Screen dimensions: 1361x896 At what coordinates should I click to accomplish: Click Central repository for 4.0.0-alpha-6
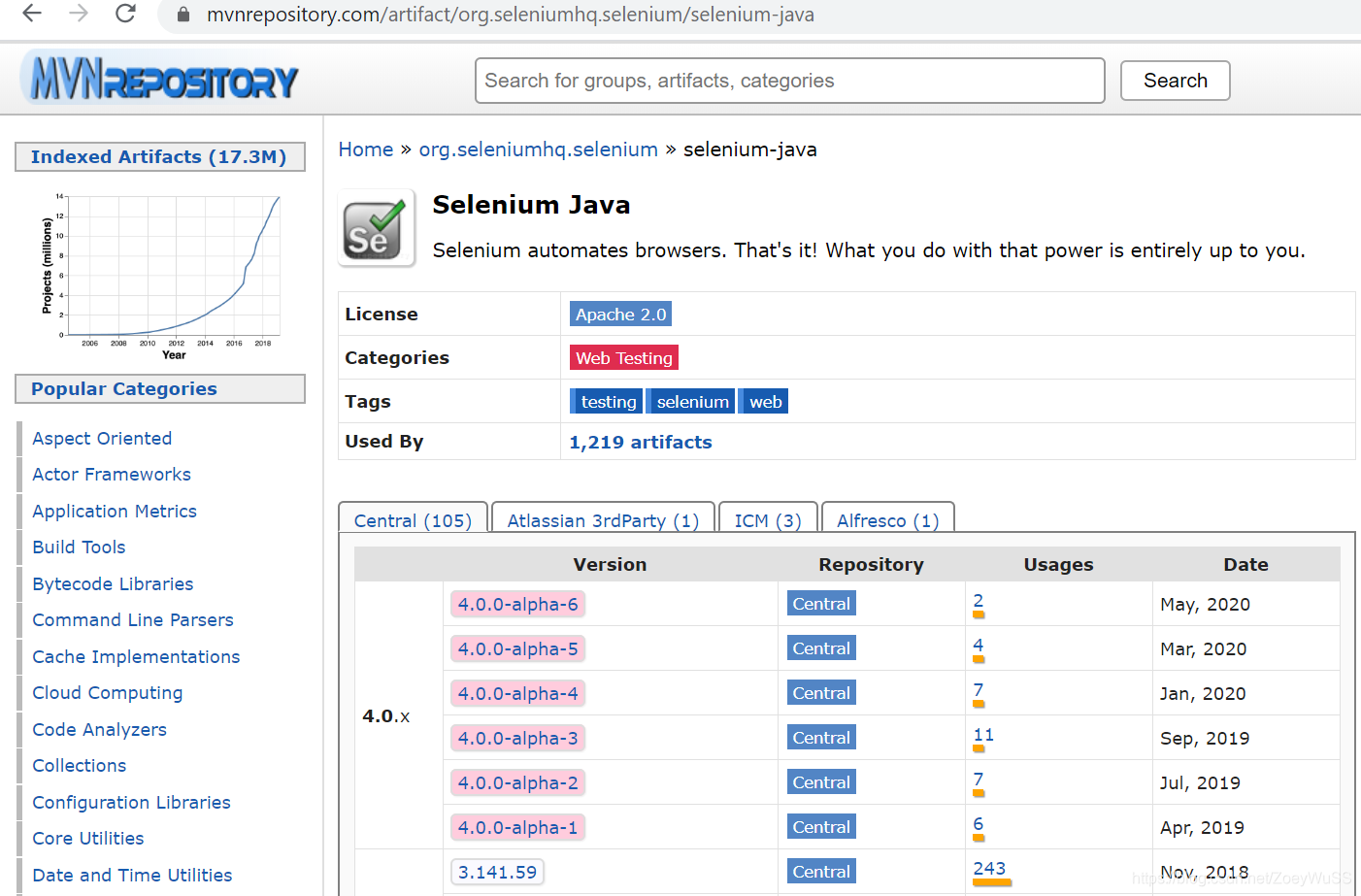coord(821,604)
